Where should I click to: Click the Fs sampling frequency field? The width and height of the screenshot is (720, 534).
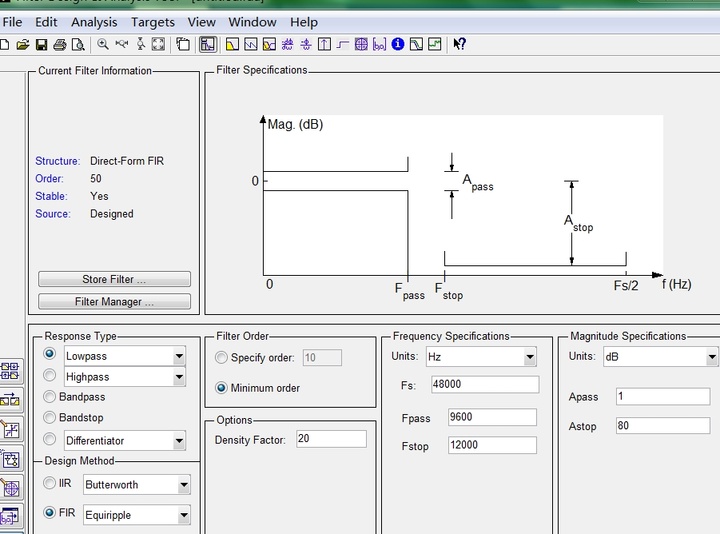coord(485,384)
